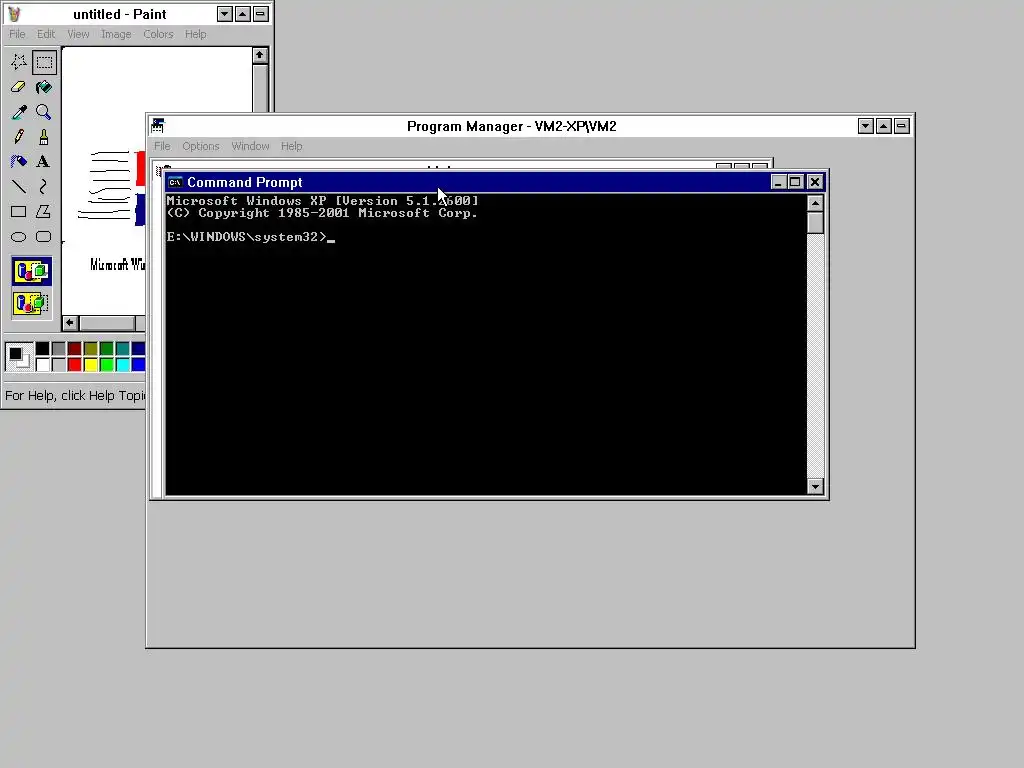
Task: Choose the Brush tool in Paint
Action: [44, 136]
